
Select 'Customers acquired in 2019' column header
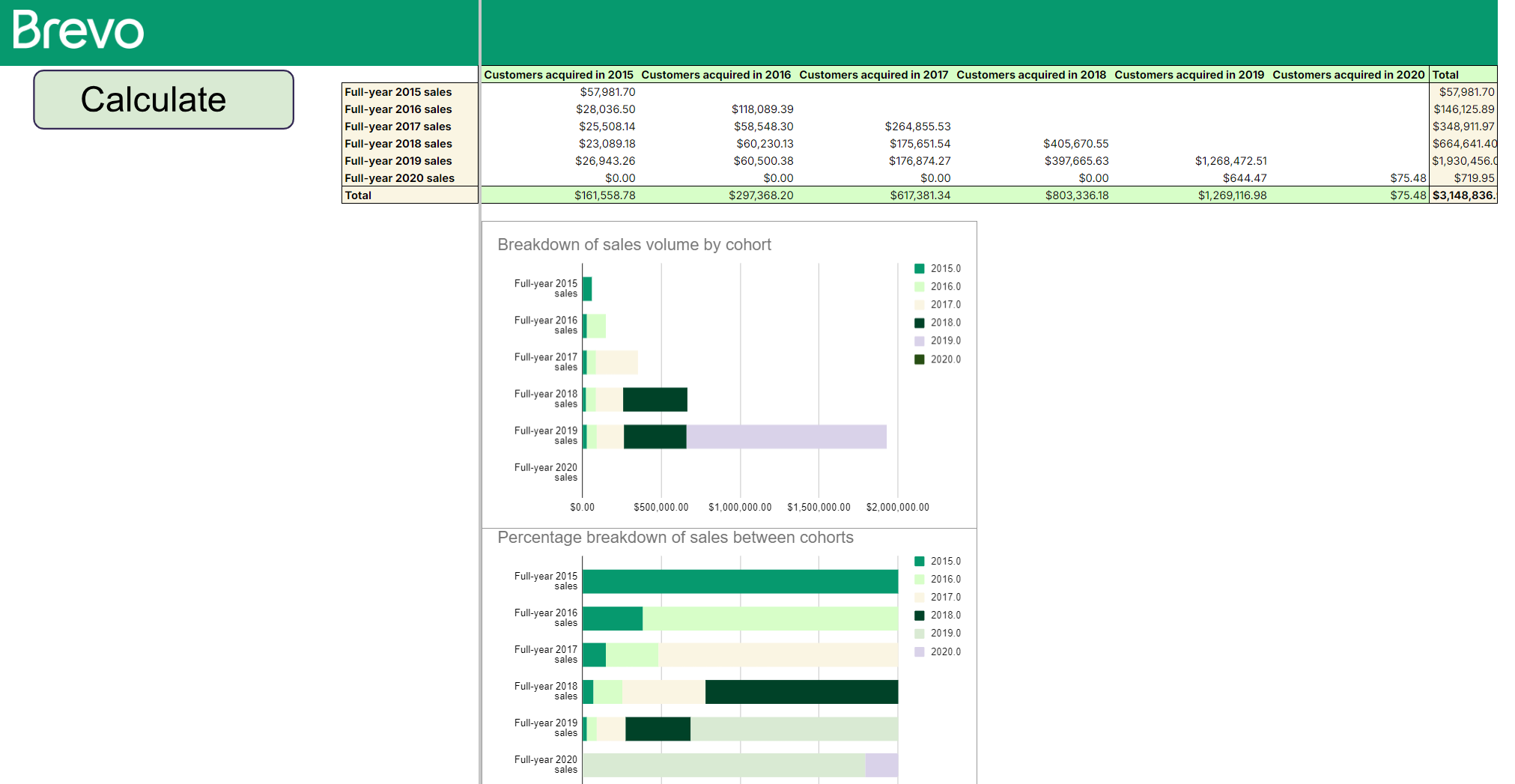pos(1189,75)
